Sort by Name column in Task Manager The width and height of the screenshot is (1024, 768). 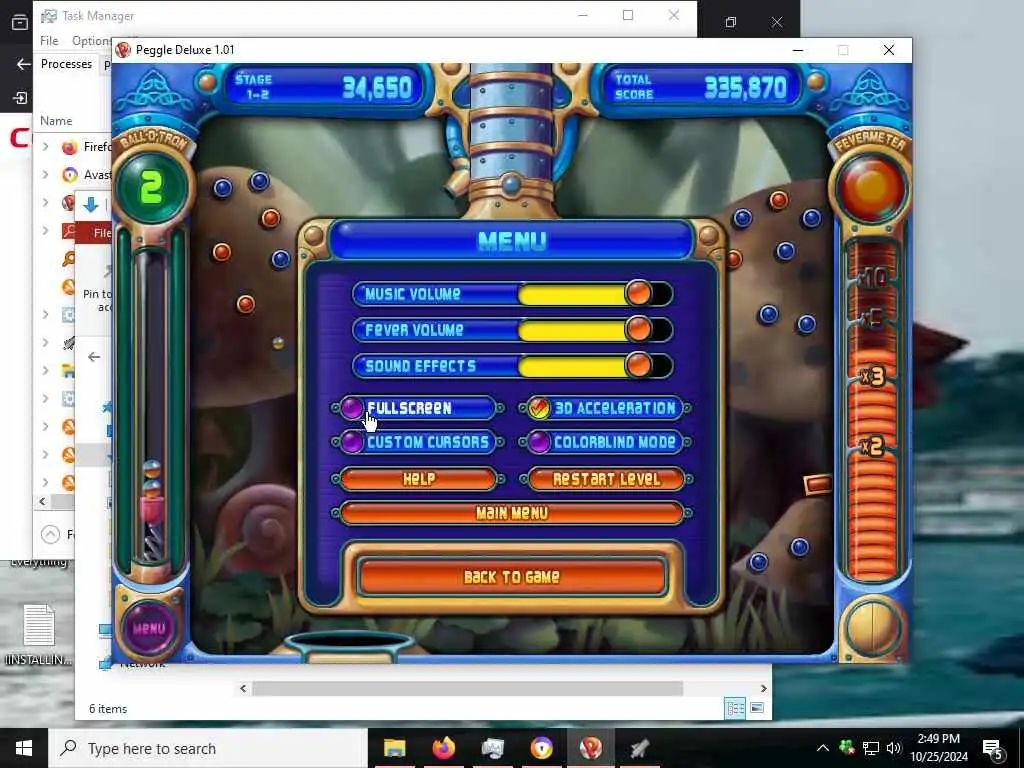coord(56,121)
